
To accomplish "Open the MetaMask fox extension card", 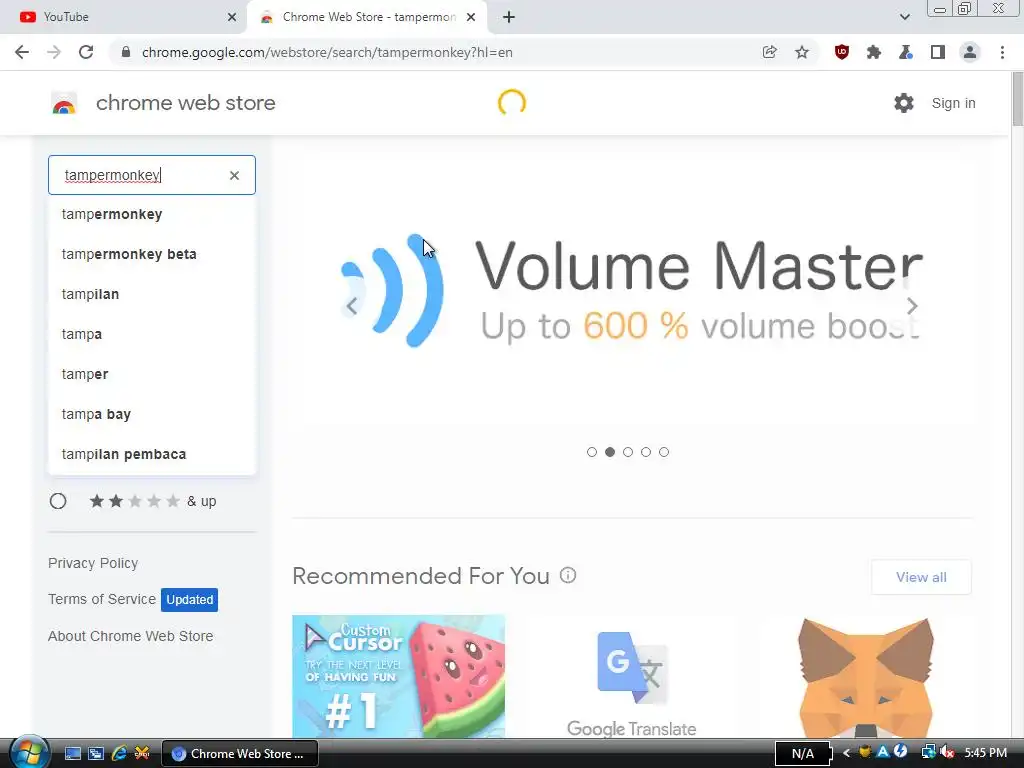I will tap(865, 677).
